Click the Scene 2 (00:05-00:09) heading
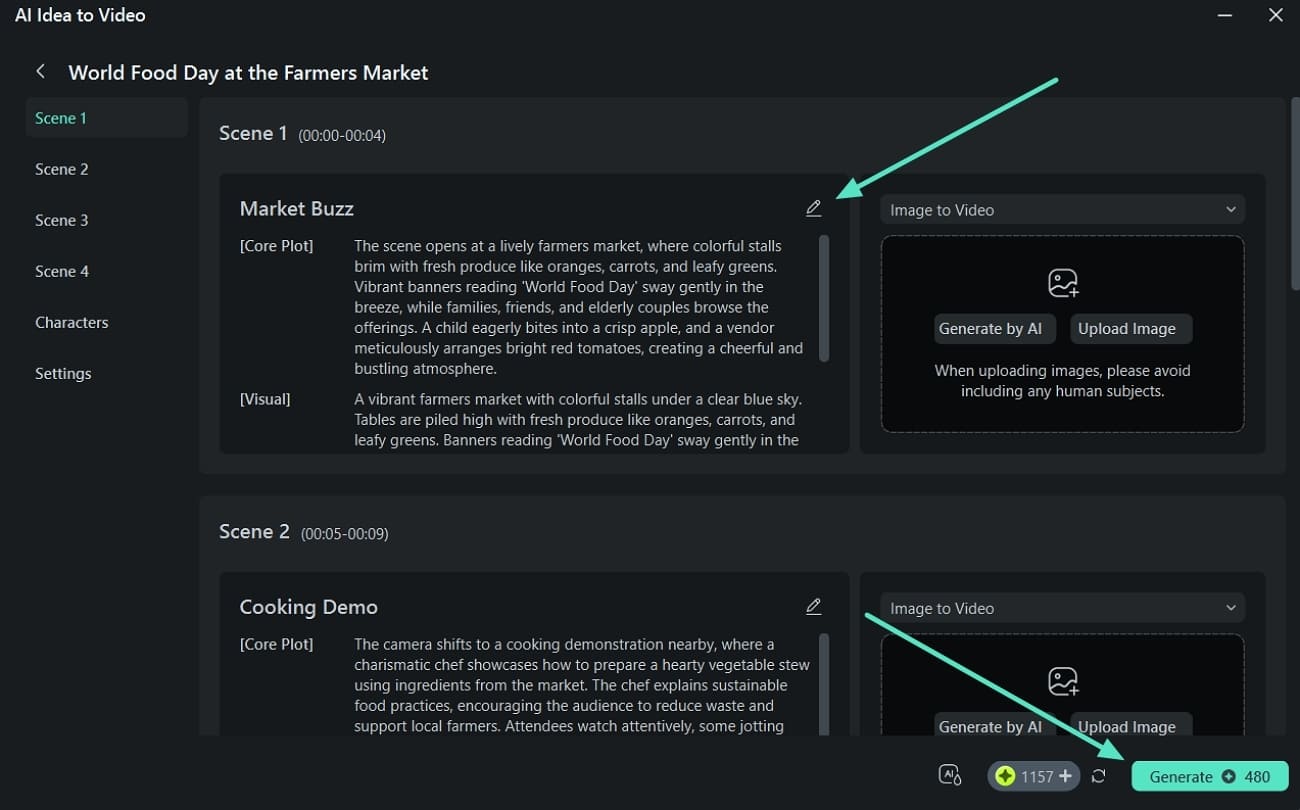Image resolution: width=1300 pixels, height=810 pixels. 304,532
